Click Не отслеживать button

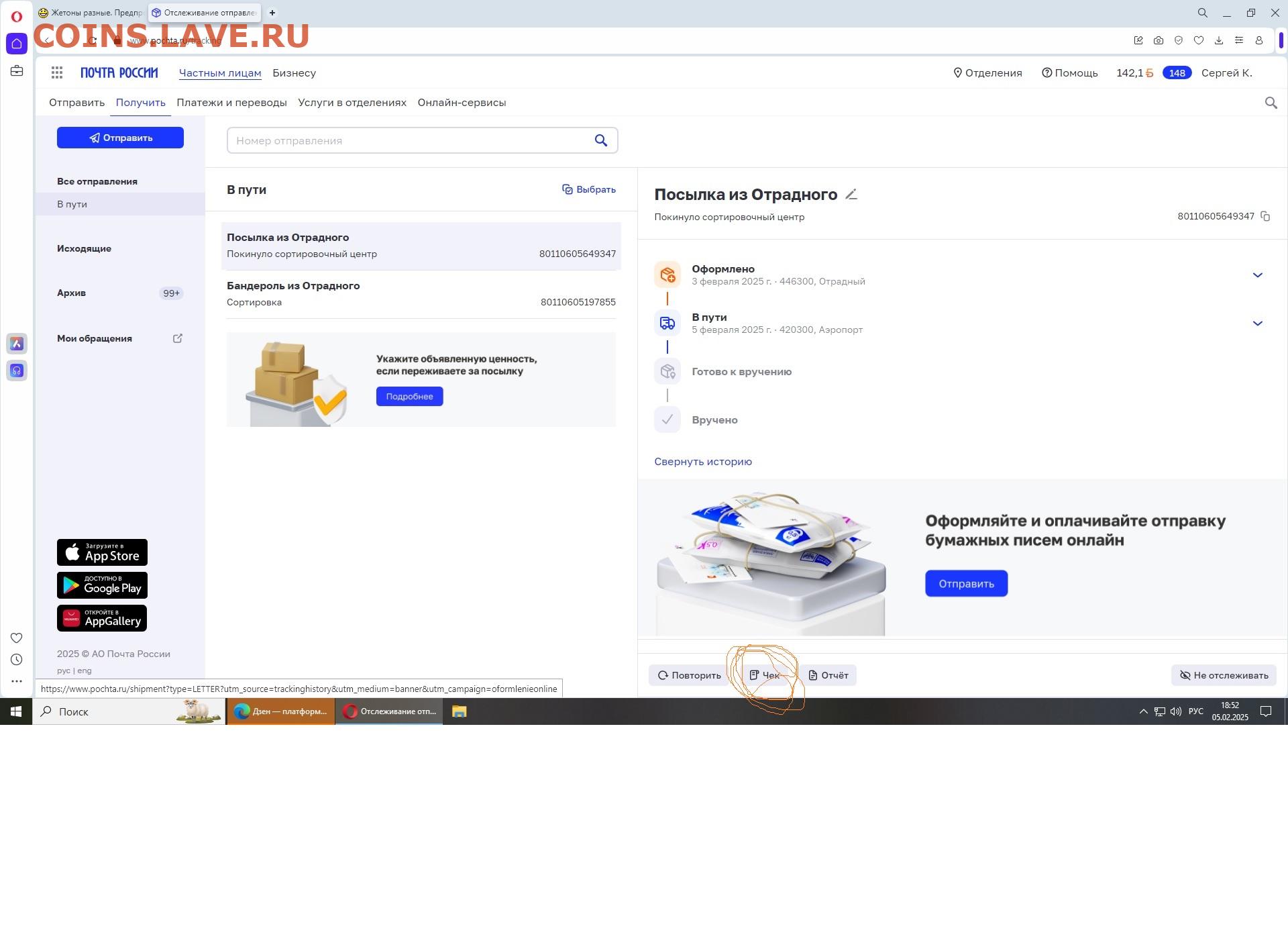pos(1224,675)
